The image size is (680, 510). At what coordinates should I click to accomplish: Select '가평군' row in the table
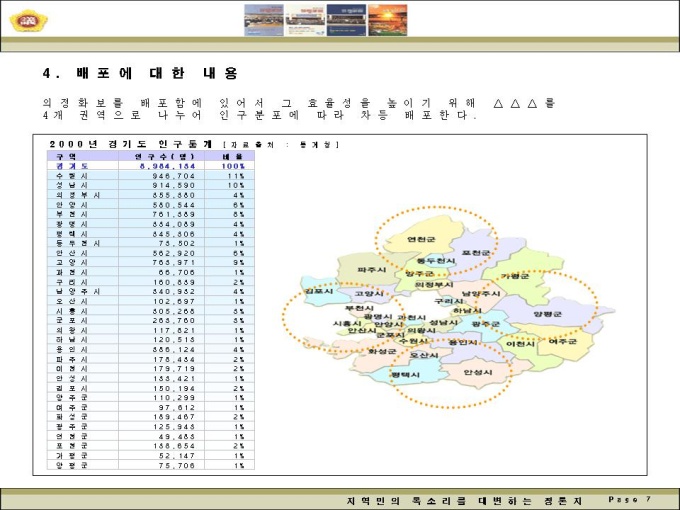(151, 455)
